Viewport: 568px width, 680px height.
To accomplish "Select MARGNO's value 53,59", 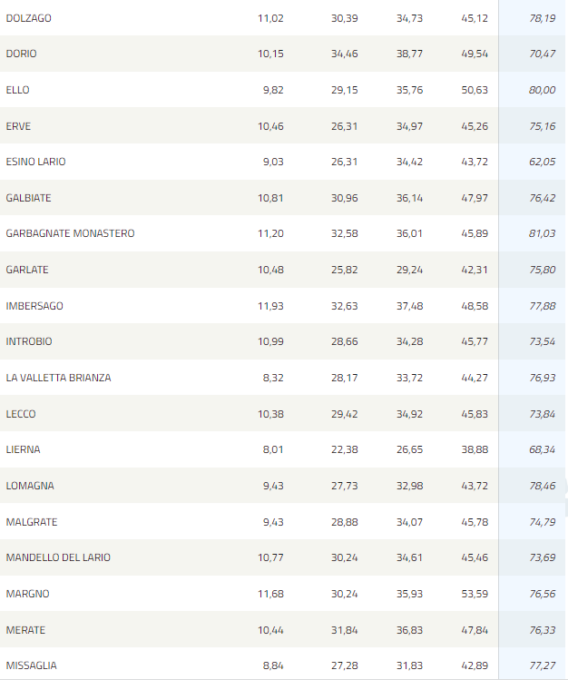I will tap(475, 594).
